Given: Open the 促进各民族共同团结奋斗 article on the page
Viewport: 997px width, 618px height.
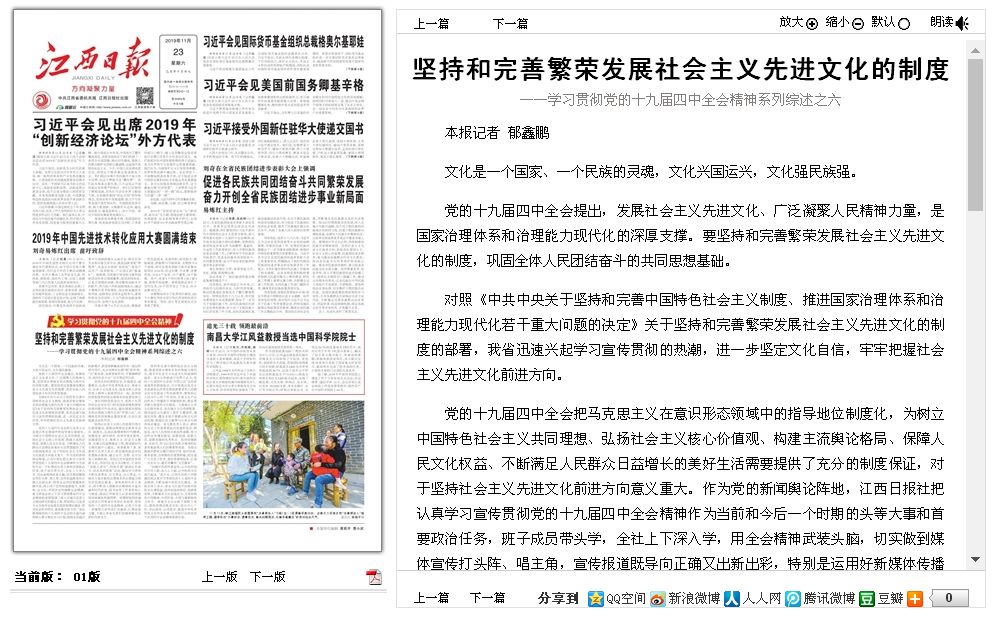Looking at the screenshot, I should tap(284, 189).
